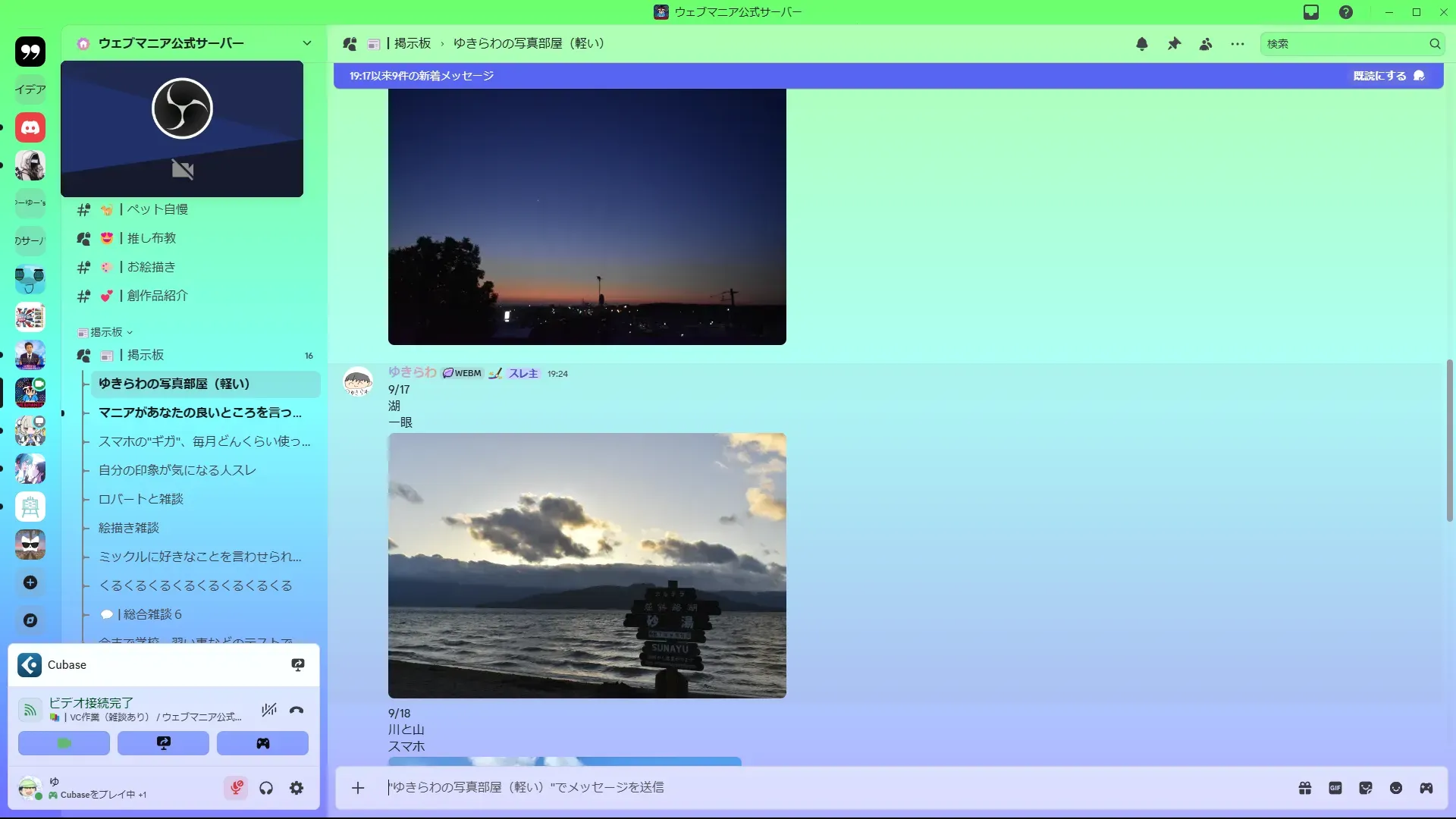The image size is (1456, 819).
Task: Turn on the camera button
Action: [x=64, y=743]
